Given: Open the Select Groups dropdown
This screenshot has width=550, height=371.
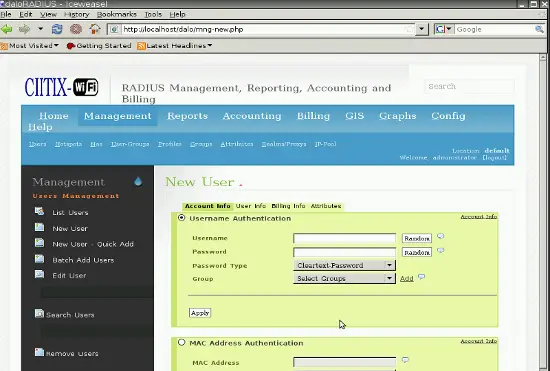Looking at the screenshot, I should (x=344, y=278).
